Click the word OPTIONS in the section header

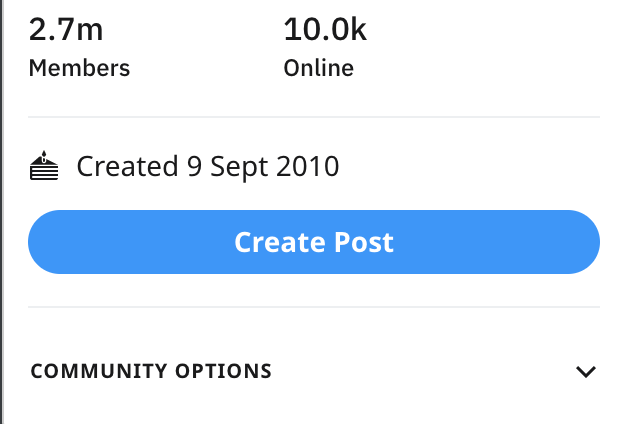pyautogui.click(x=224, y=371)
